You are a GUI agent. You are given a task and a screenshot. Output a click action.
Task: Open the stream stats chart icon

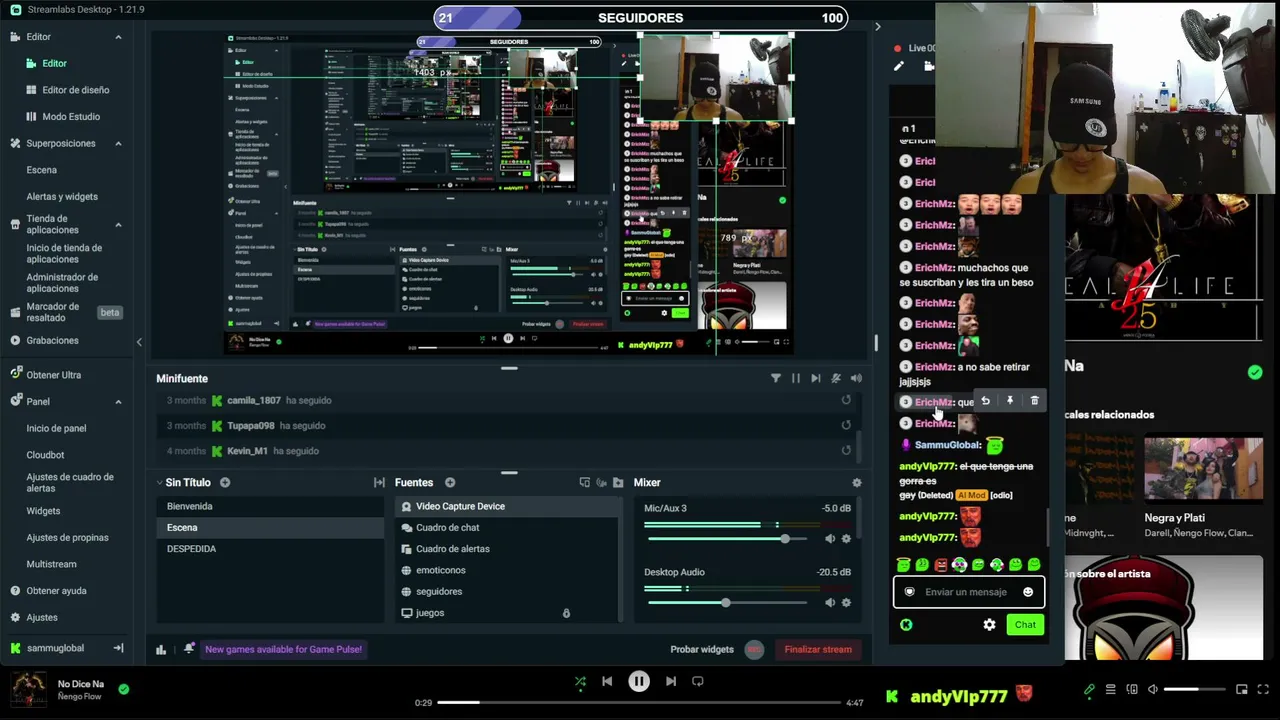[161, 650]
